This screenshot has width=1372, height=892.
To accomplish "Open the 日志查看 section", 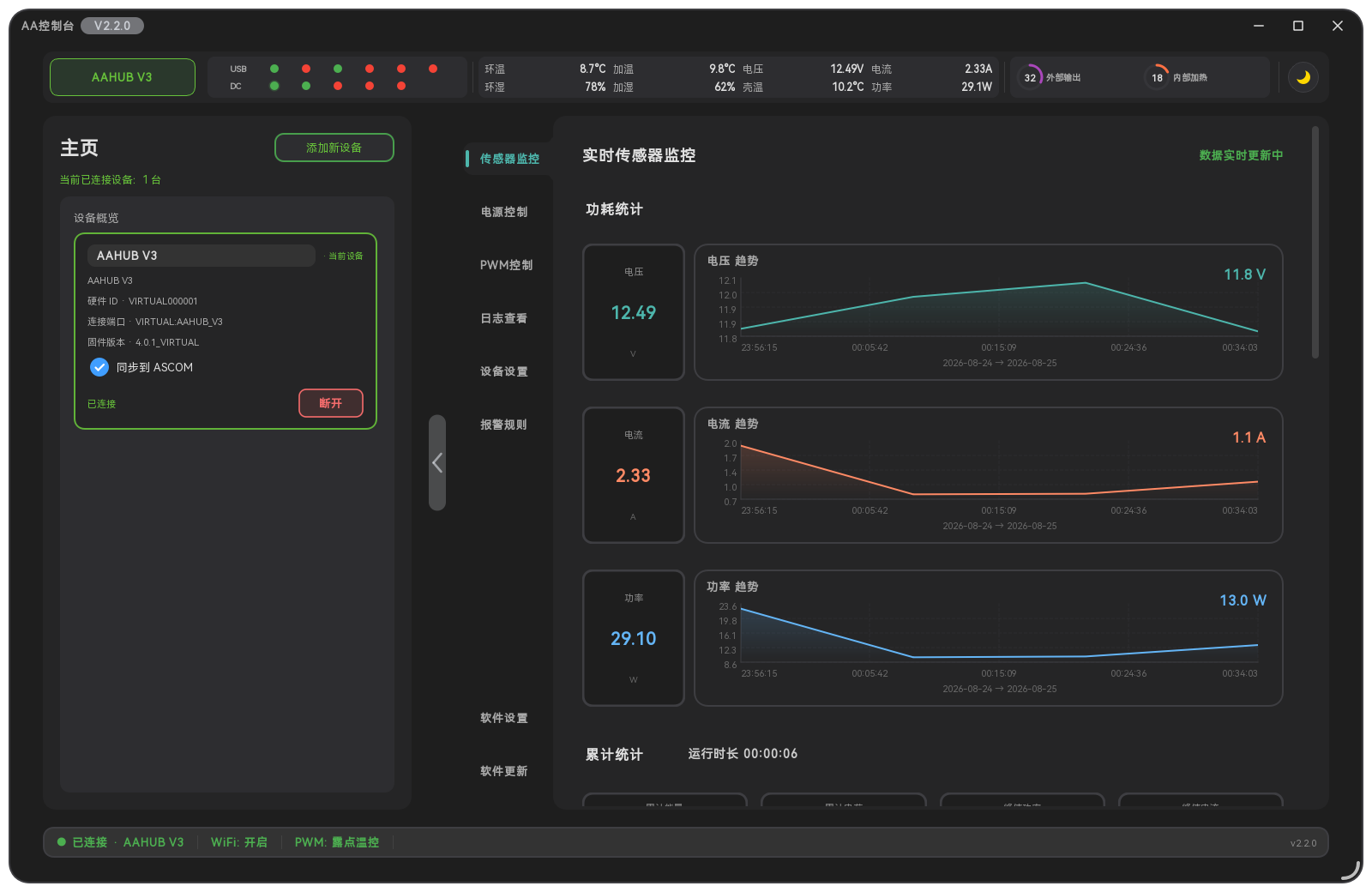I will 504,318.
